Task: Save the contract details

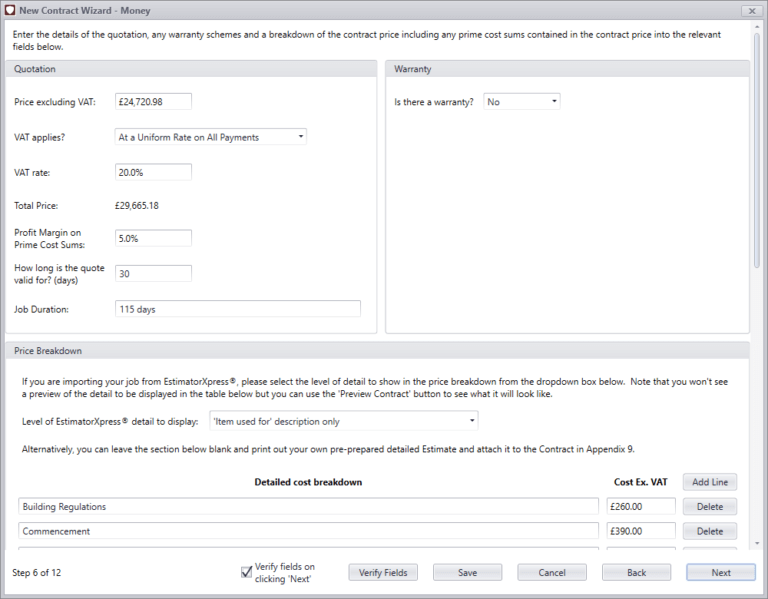Action: point(467,573)
